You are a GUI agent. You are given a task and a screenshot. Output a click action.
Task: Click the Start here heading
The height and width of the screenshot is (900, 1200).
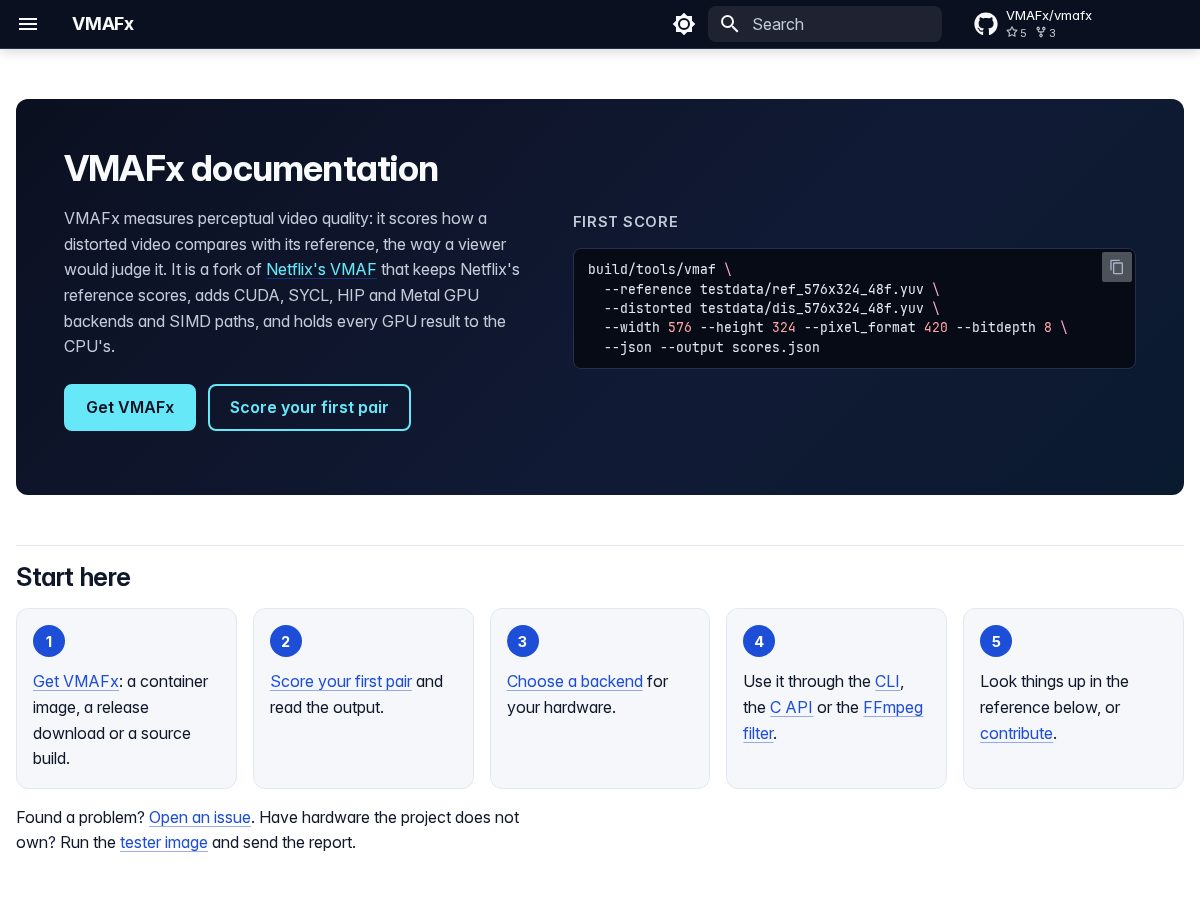(73, 577)
